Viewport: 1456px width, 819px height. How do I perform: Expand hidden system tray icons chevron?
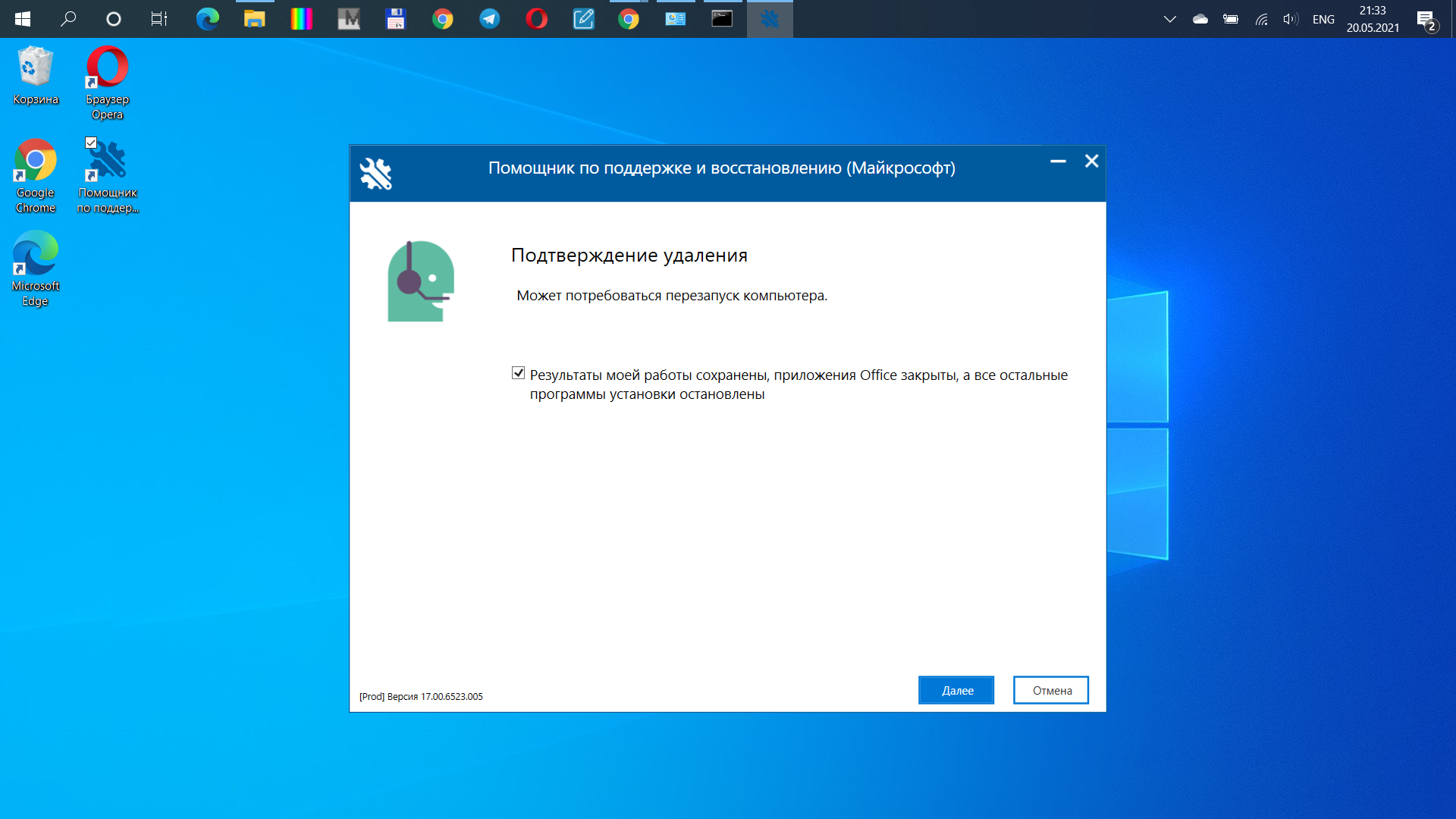[1169, 19]
